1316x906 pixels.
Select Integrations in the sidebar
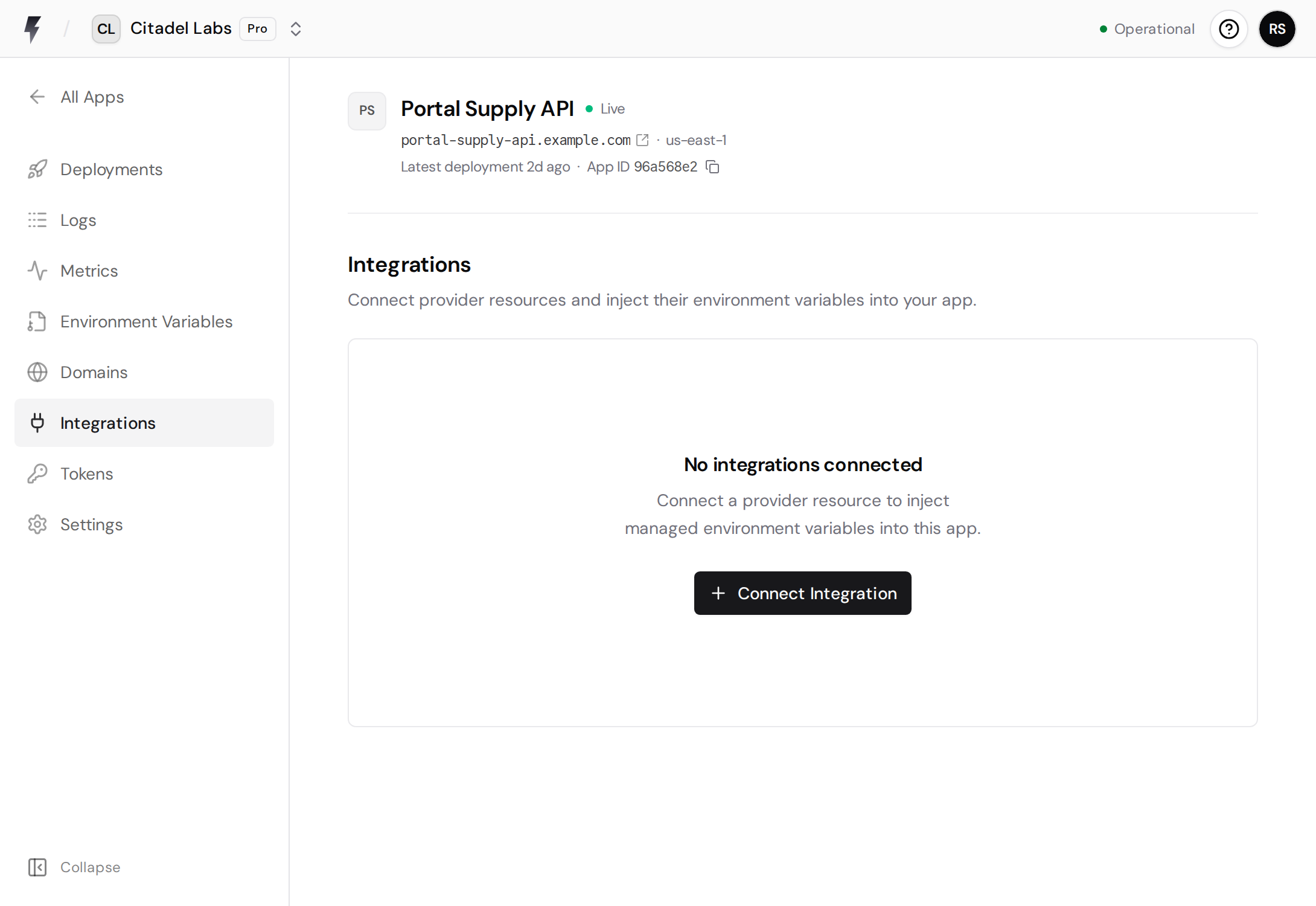click(144, 423)
